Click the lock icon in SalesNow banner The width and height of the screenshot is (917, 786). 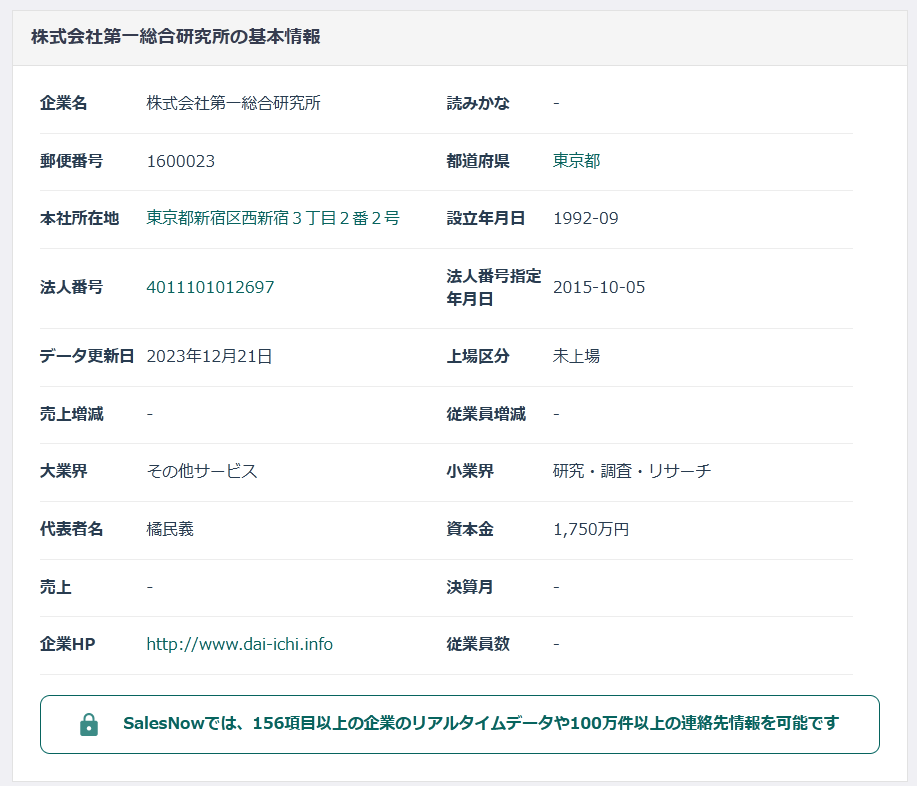pyautogui.click(x=89, y=724)
